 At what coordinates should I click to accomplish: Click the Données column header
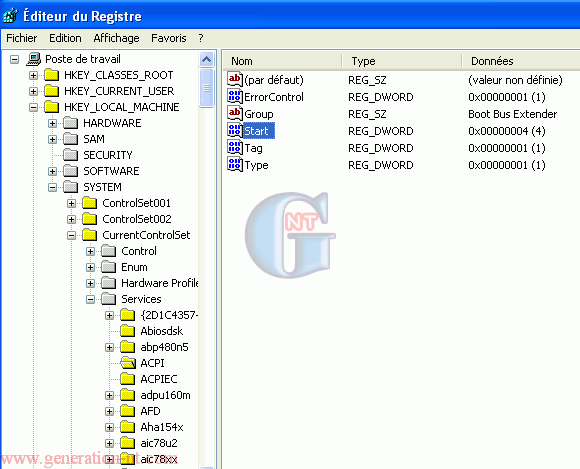[521, 61]
